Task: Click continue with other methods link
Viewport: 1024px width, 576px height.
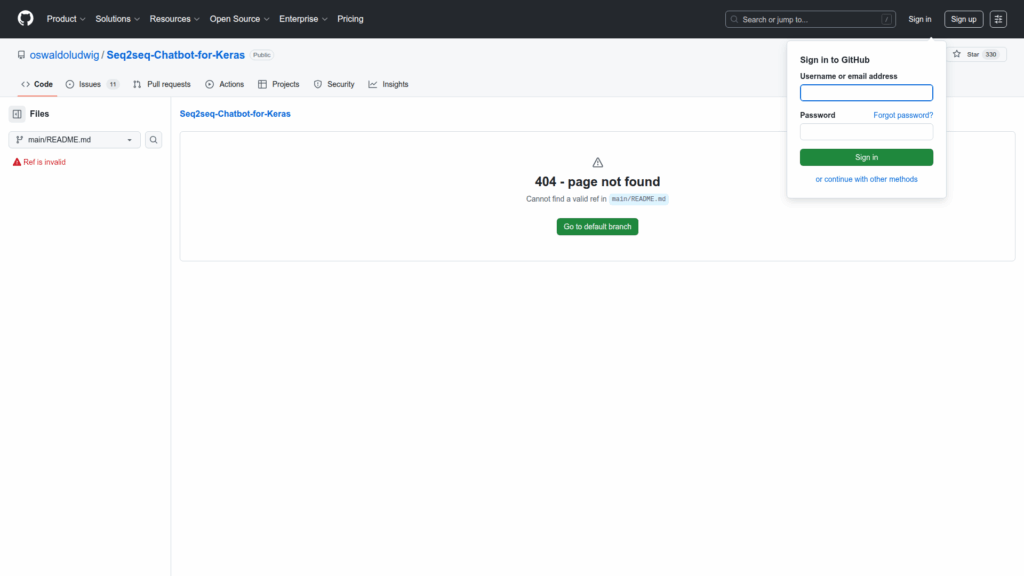Action: [866, 180]
